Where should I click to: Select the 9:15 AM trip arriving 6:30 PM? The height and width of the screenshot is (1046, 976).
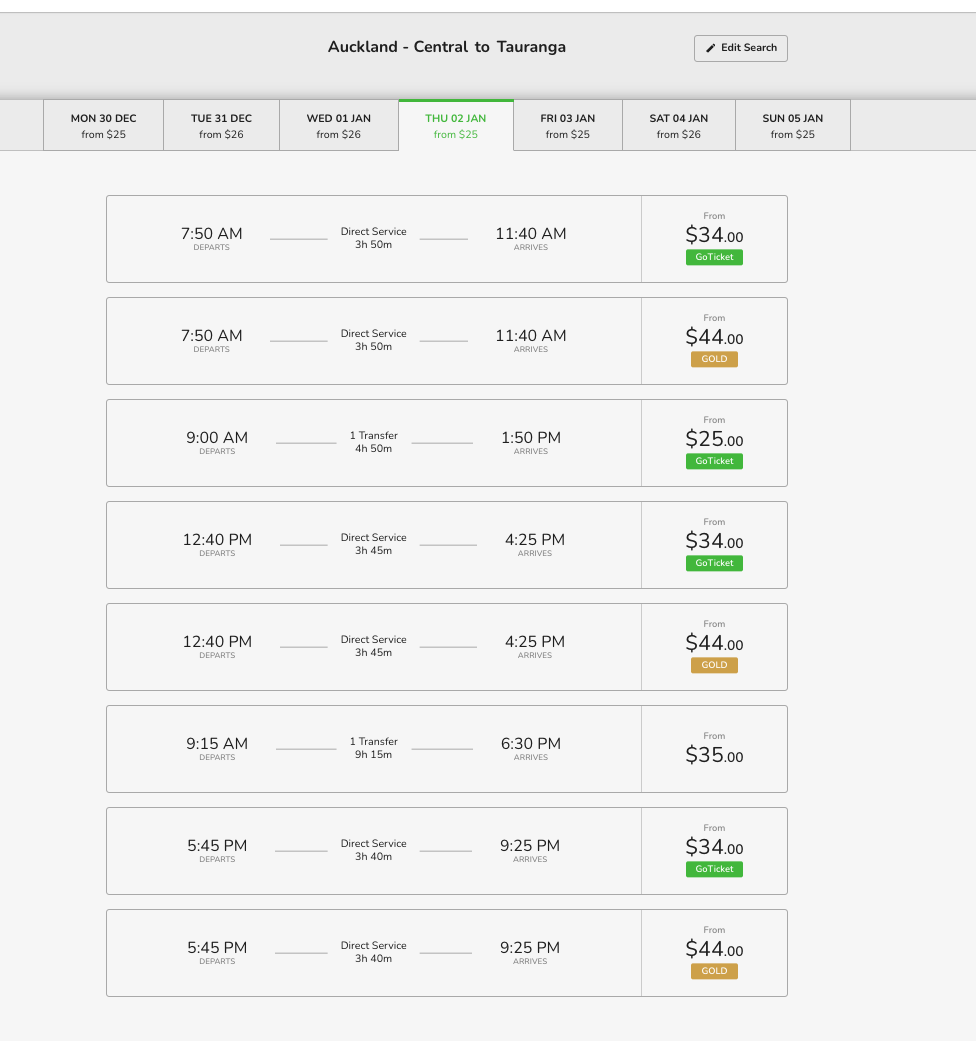[373, 749]
